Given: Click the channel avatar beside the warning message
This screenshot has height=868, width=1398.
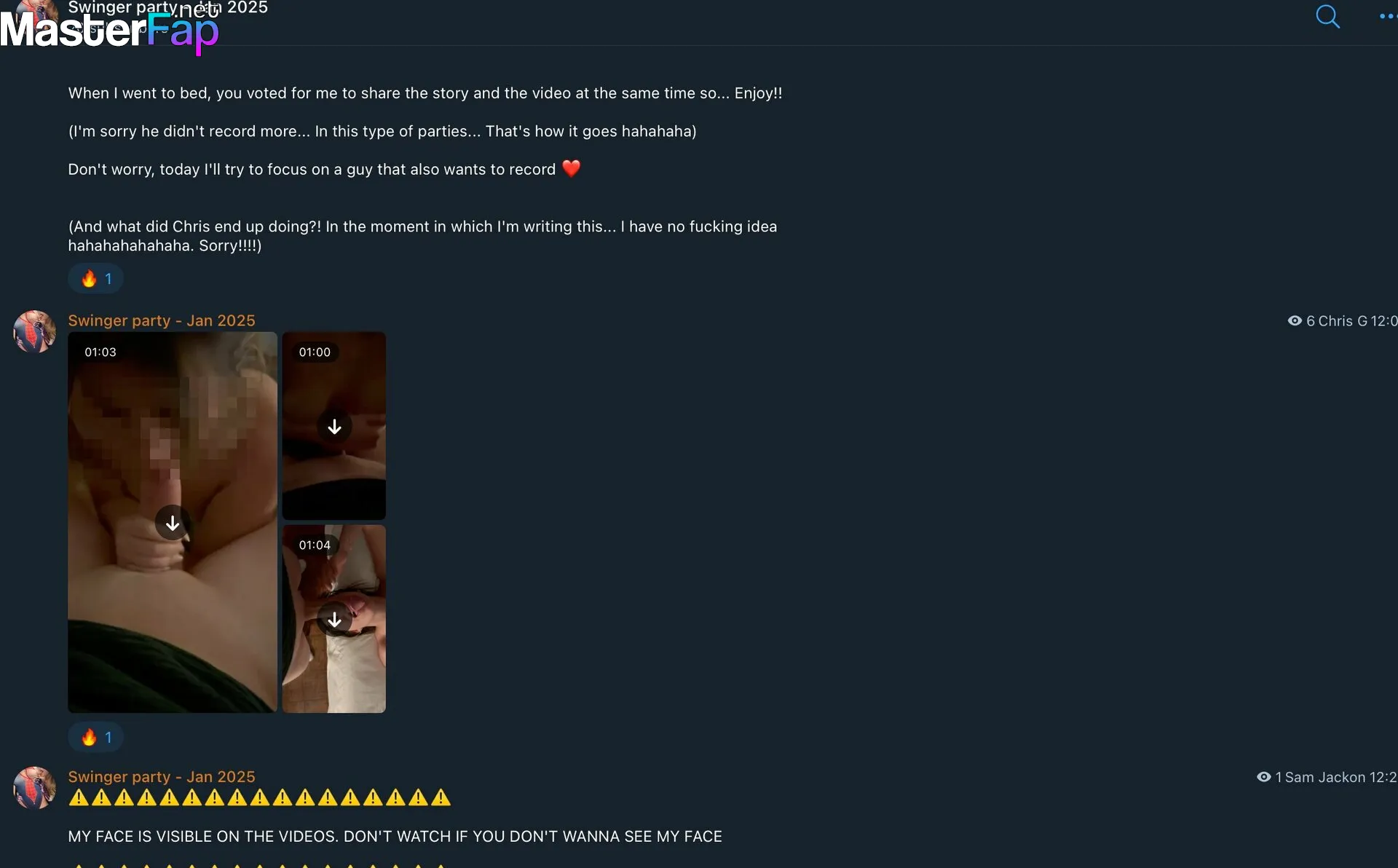Looking at the screenshot, I should [34, 787].
